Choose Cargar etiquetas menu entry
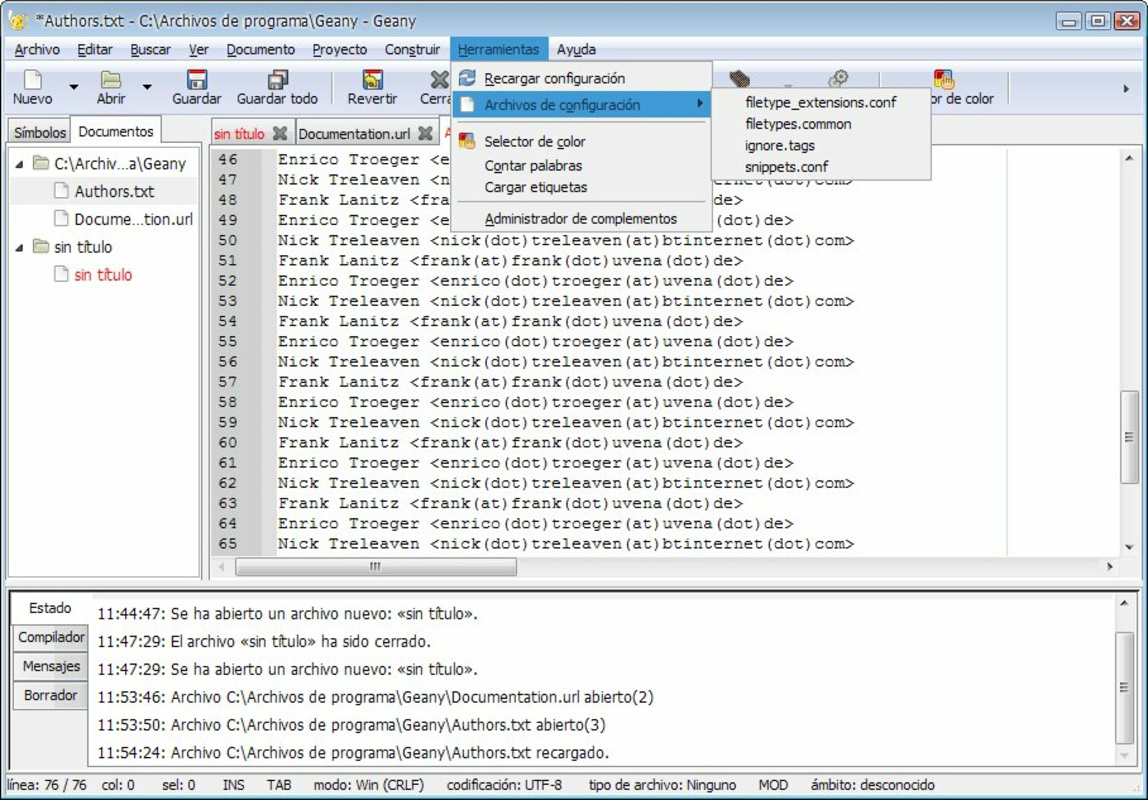The width and height of the screenshot is (1148, 800). point(581,187)
